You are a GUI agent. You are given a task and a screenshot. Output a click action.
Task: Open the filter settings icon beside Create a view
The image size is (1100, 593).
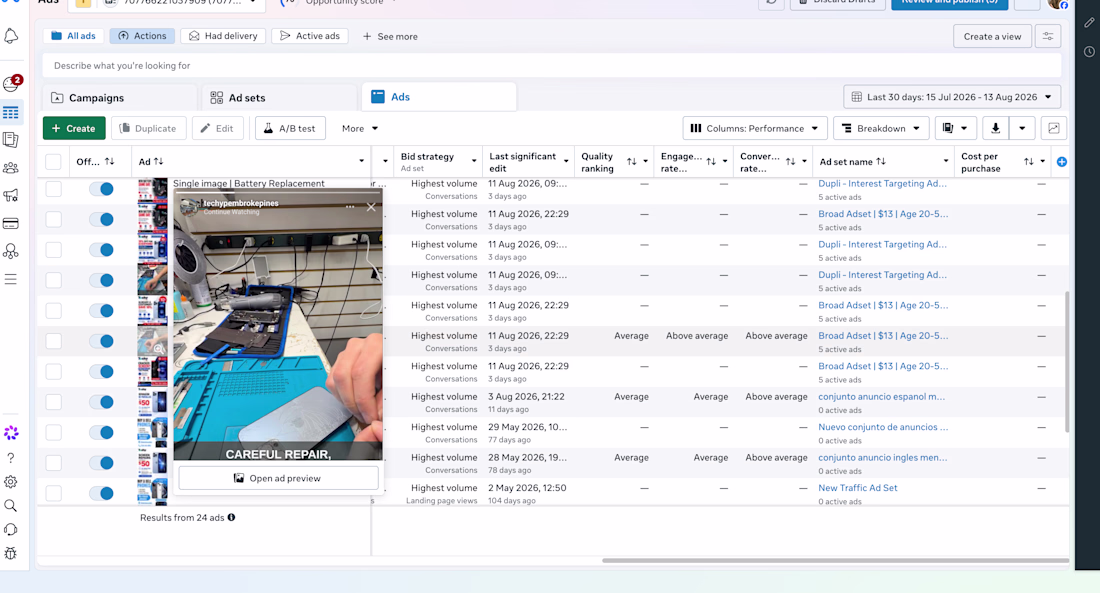(x=1047, y=36)
